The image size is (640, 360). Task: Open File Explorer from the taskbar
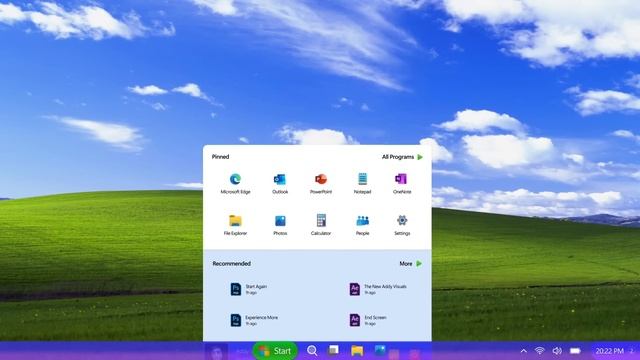(357, 351)
